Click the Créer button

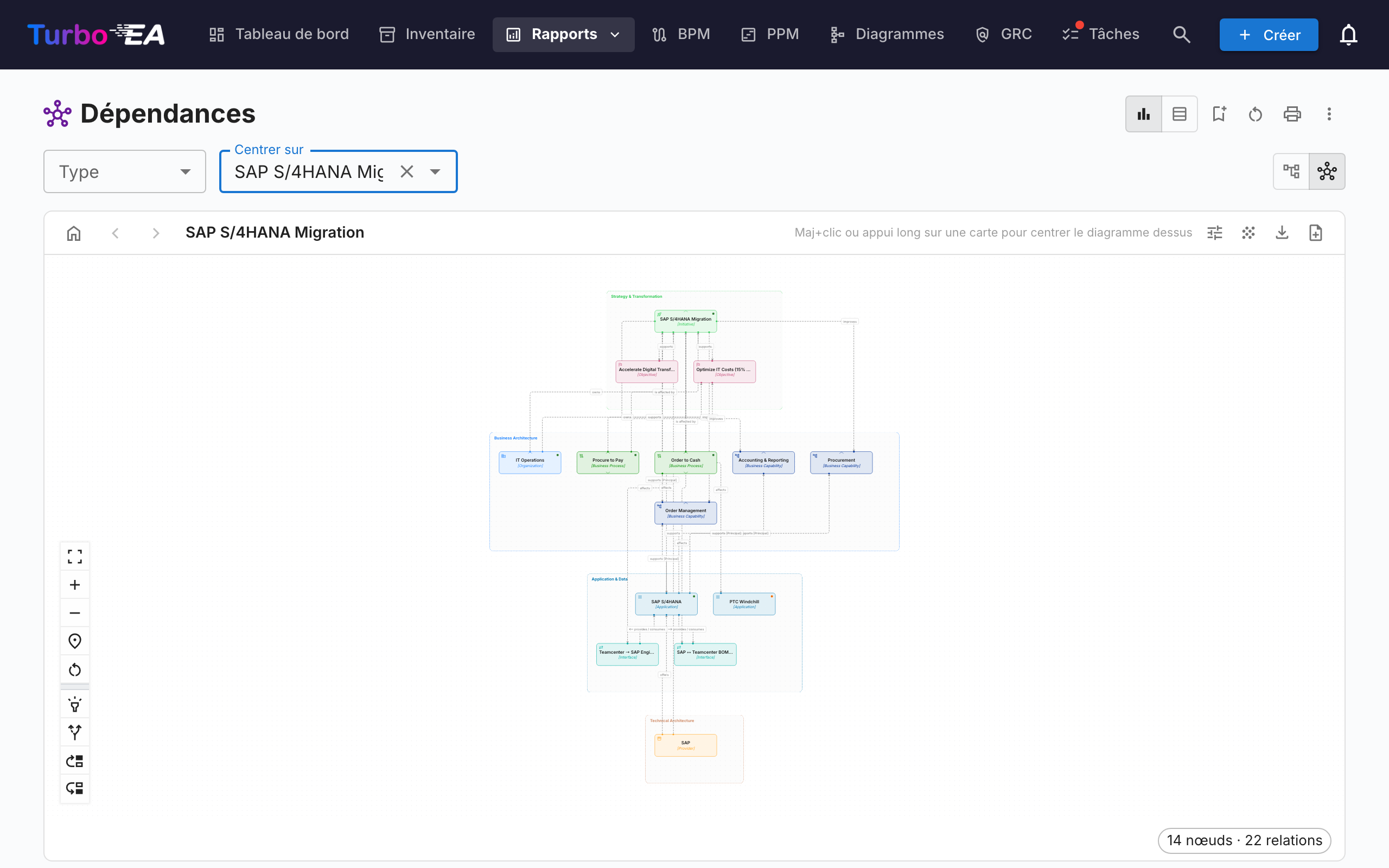(x=1269, y=34)
